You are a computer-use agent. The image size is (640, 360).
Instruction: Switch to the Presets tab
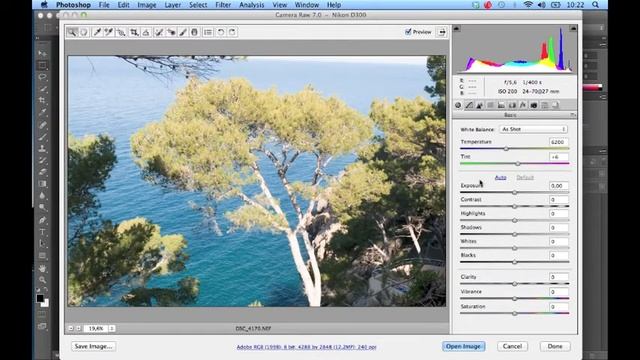[544, 105]
